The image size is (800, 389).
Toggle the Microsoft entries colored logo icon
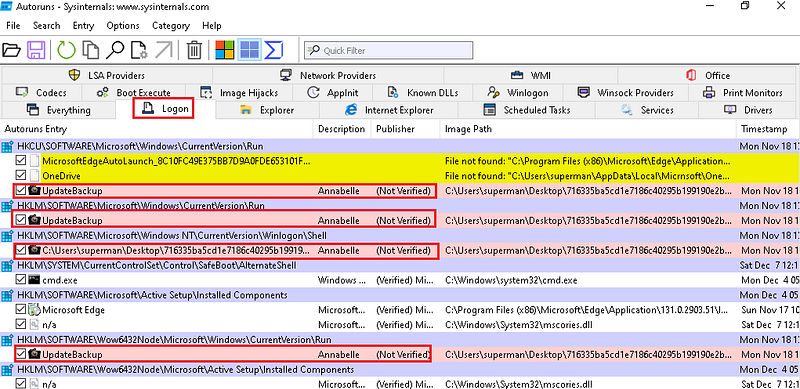coord(224,50)
